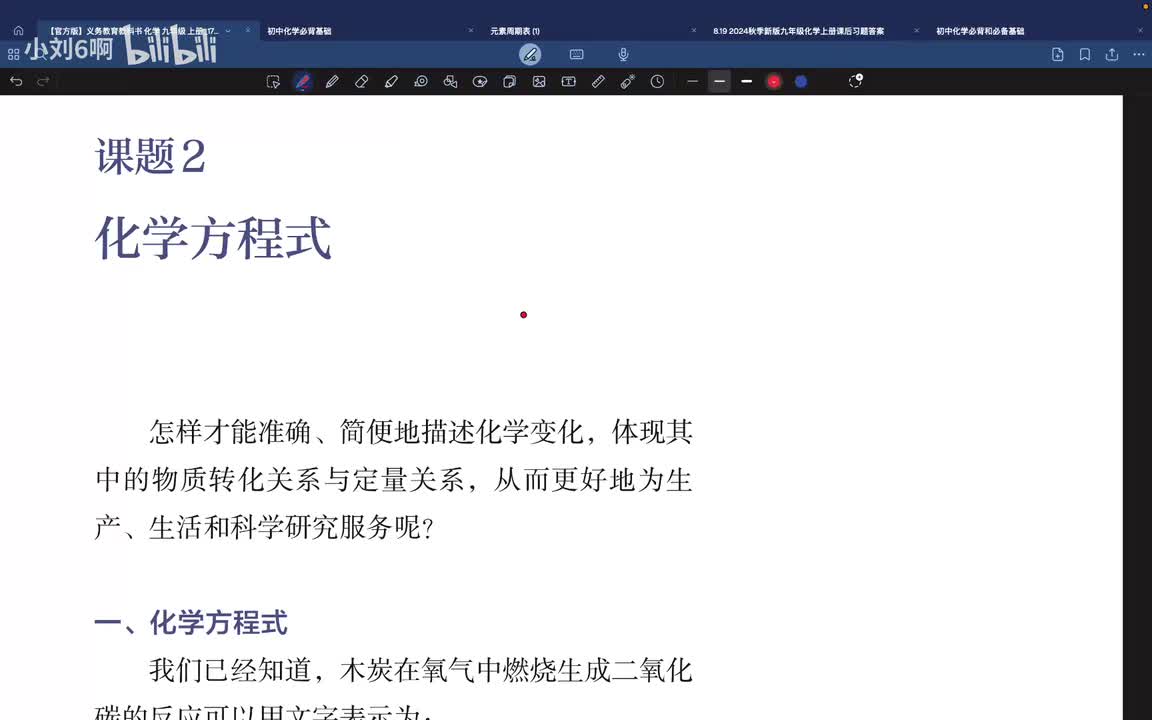Open the stickers and elements tool
This screenshot has height=720, width=1152.
click(x=480, y=82)
